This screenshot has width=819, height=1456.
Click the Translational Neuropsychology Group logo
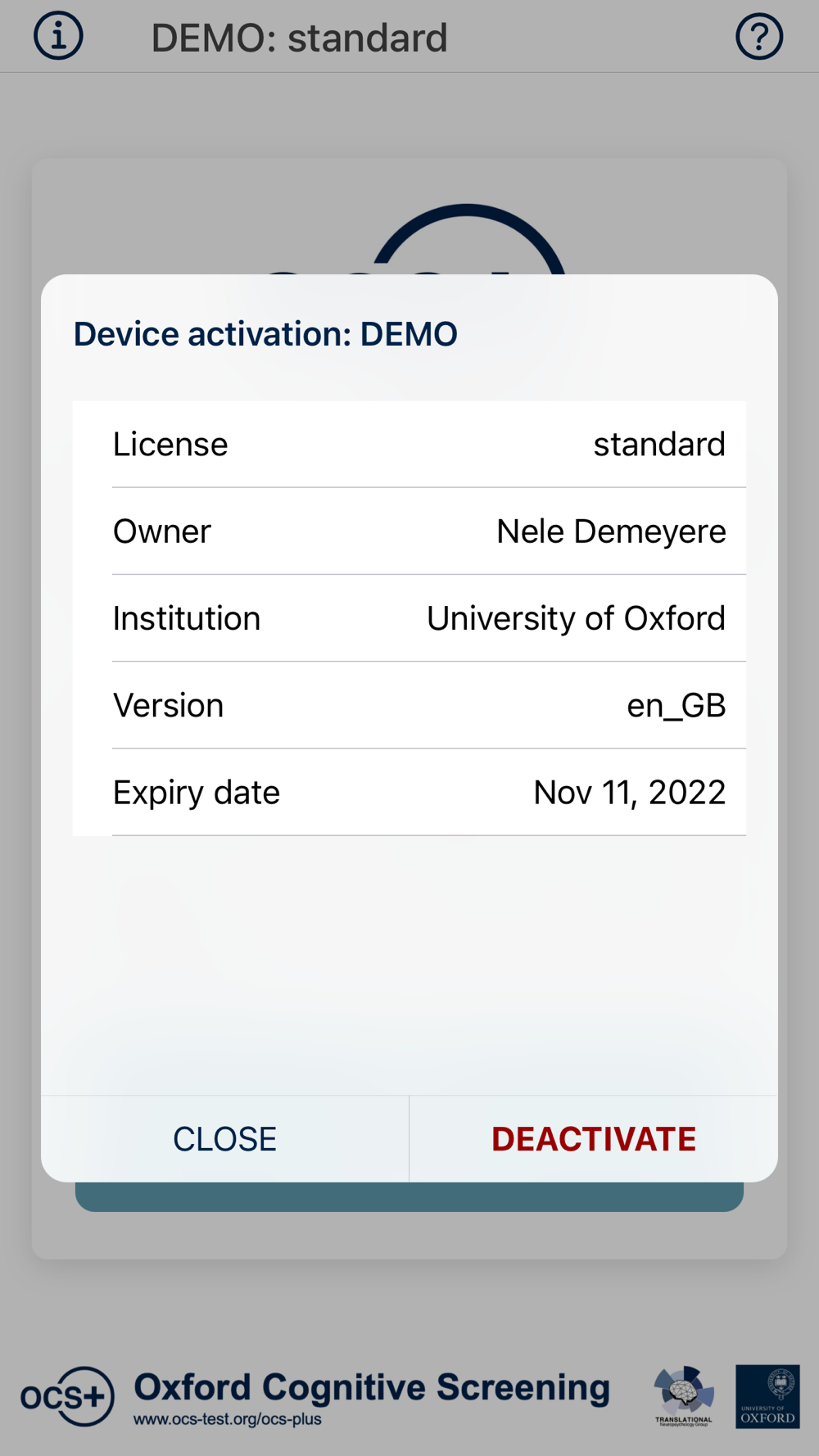684,1396
